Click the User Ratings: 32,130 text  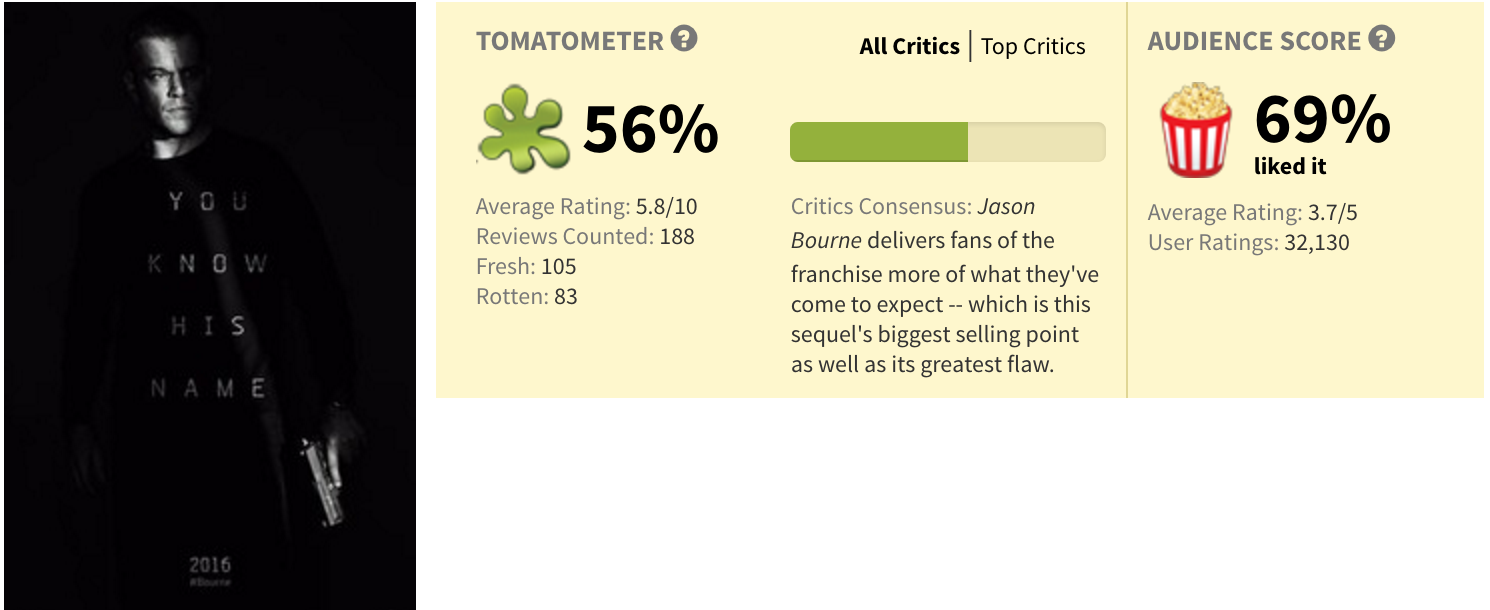click(1249, 243)
